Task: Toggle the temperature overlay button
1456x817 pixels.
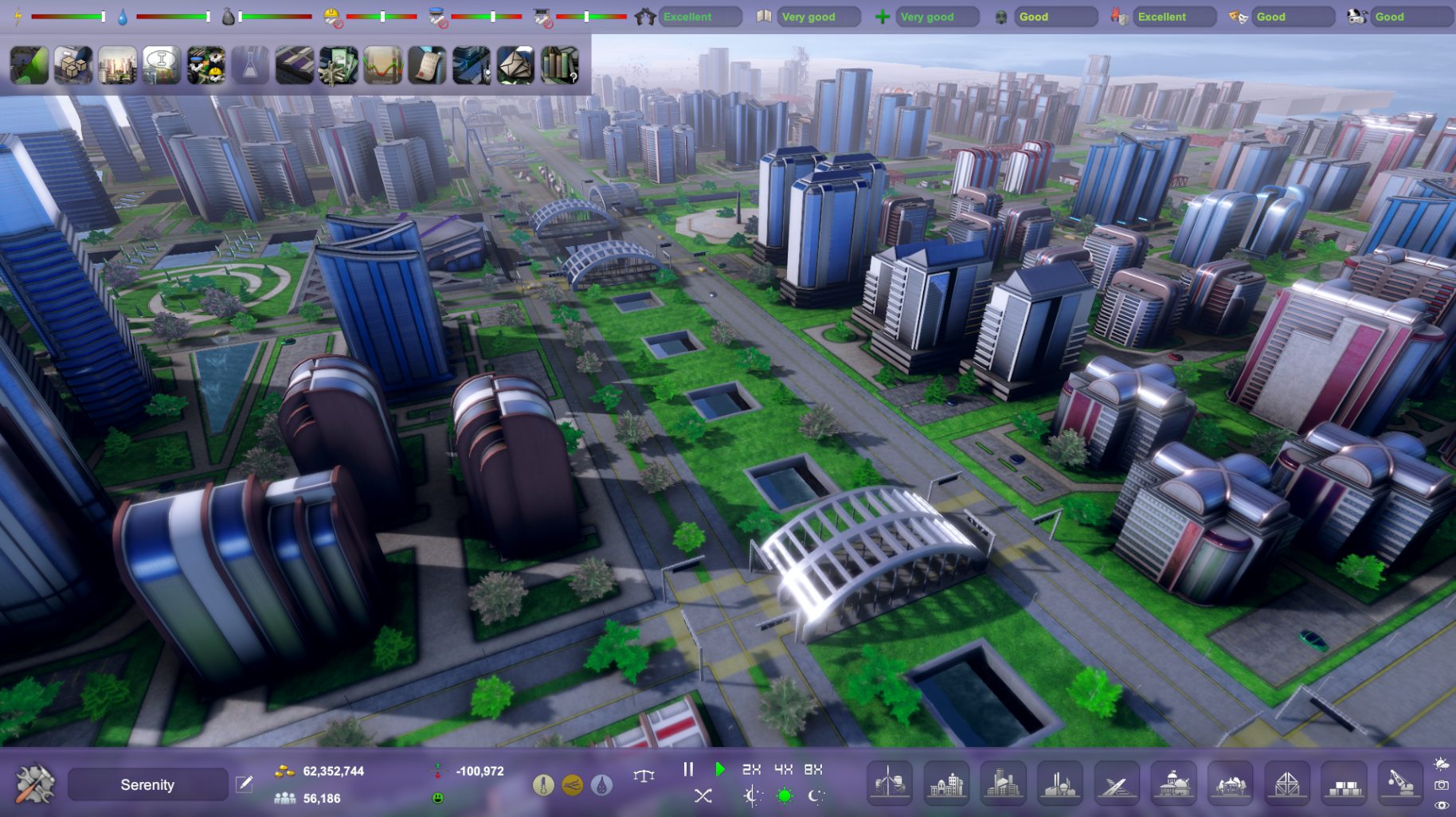Action: click(x=543, y=785)
